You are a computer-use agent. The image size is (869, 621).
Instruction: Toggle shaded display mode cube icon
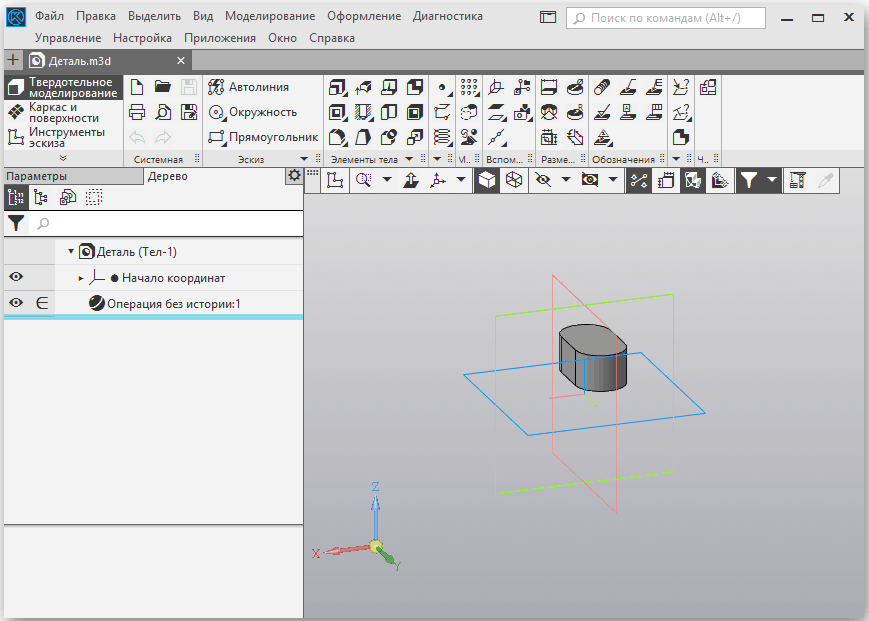[x=487, y=181]
